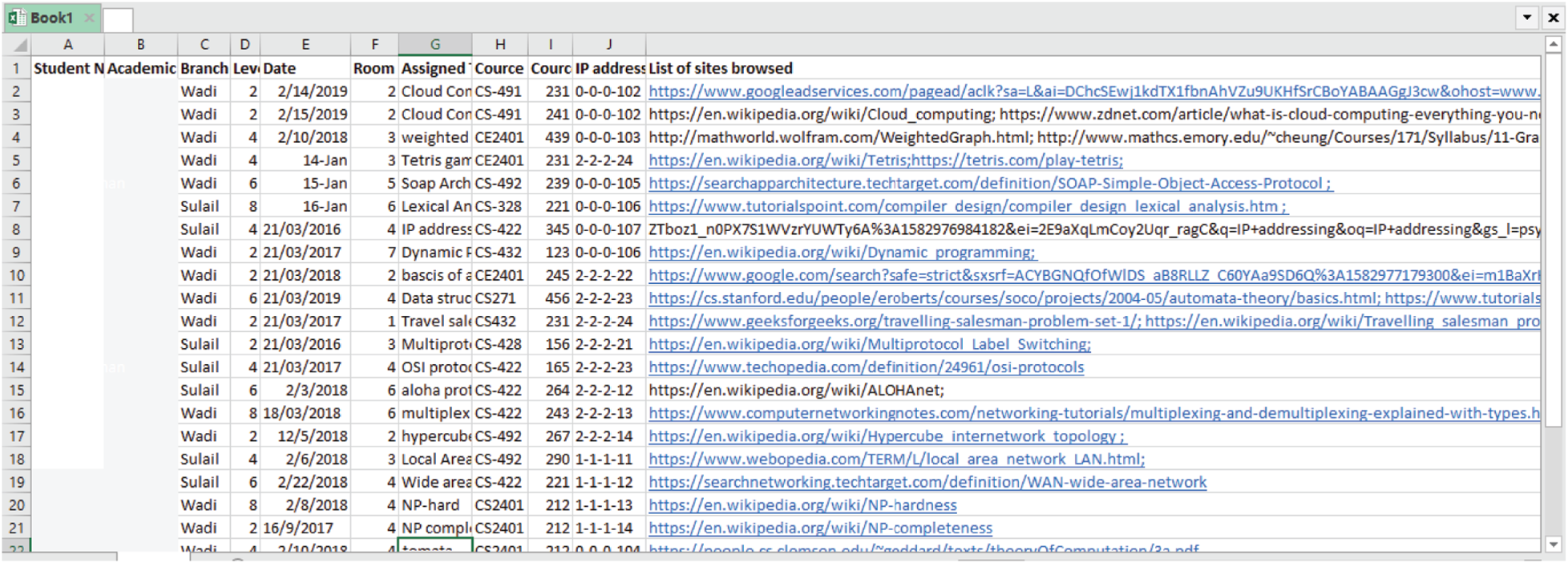Image resolution: width=1568 pixels, height=563 pixels.
Task: Switch to the Book1 workbook tab
Action: 52,18
